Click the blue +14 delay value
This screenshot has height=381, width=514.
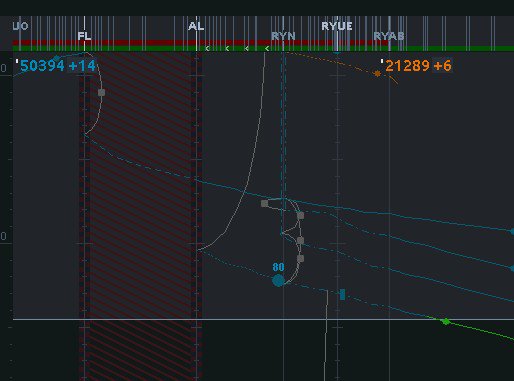[x=82, y=66]
